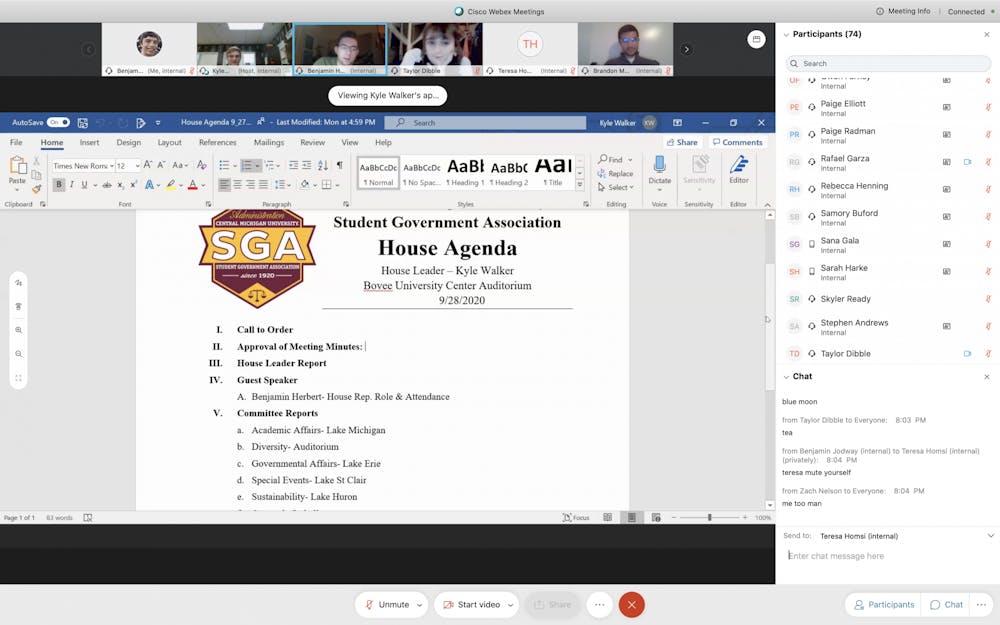Click the video layout grid icon
Image resolution: width=1000 pixels, height=625 pixels.
click(x=756, y=39)
